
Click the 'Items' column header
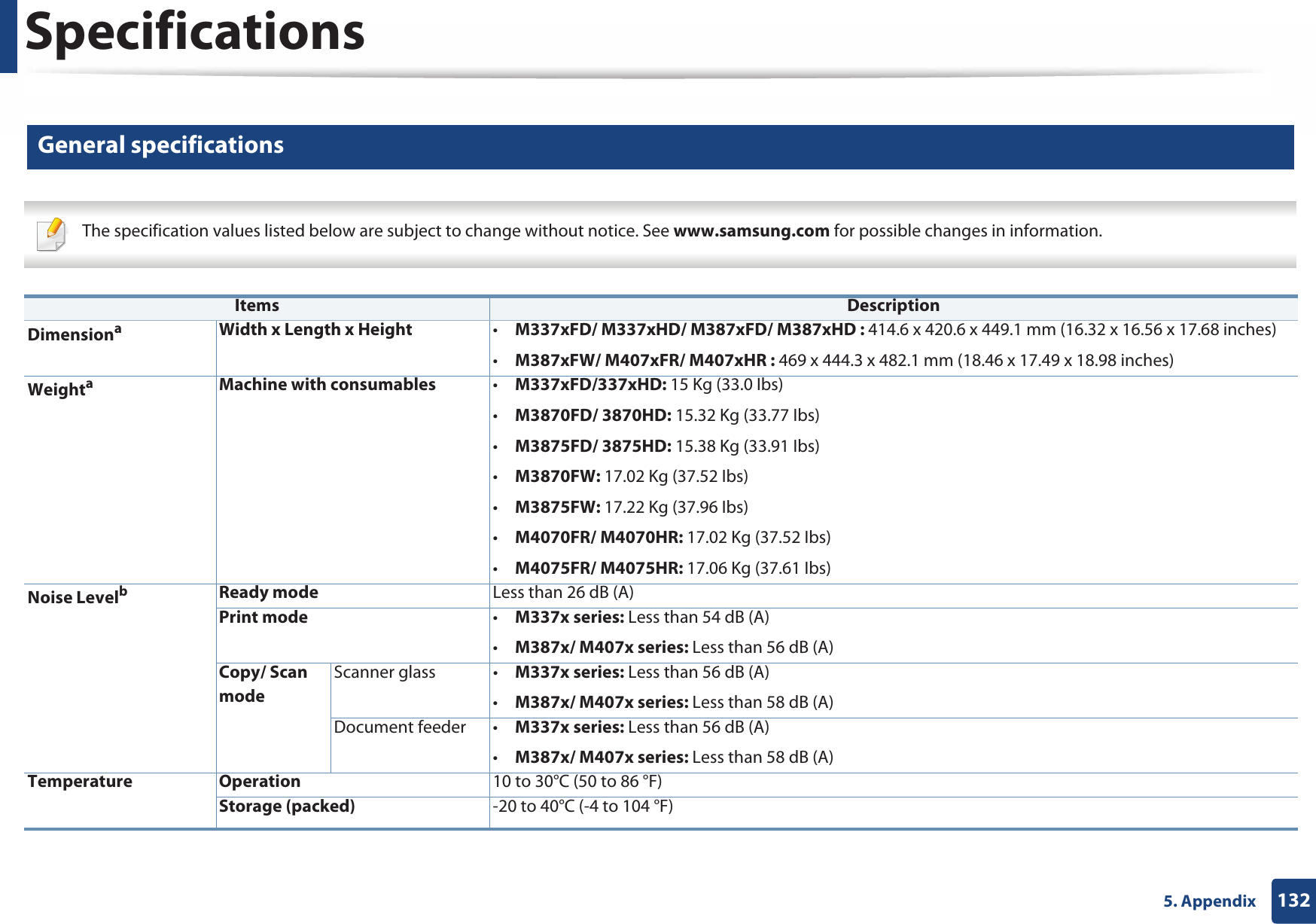click(257, 306)
